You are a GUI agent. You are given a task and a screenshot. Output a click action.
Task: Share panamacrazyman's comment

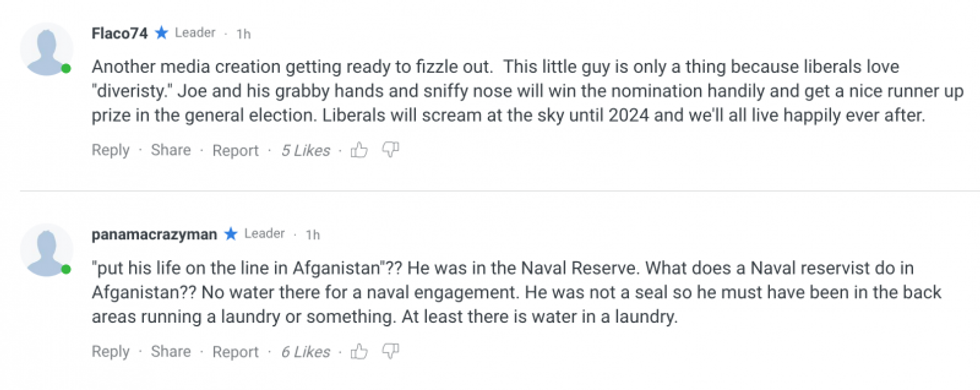[x=171, y=352]
